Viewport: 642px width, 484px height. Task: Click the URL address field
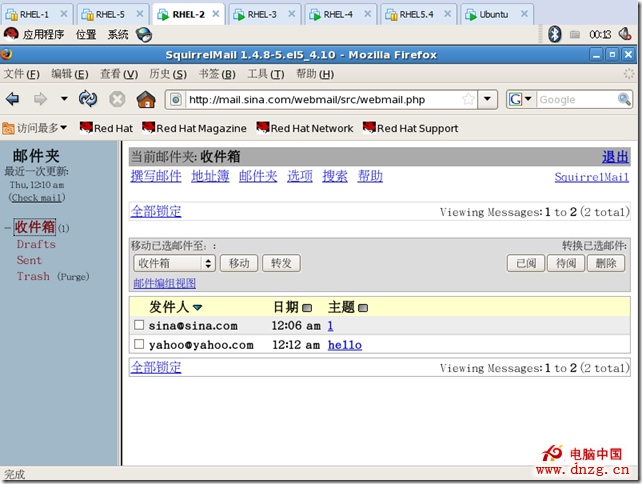click(x=323, y=100)
